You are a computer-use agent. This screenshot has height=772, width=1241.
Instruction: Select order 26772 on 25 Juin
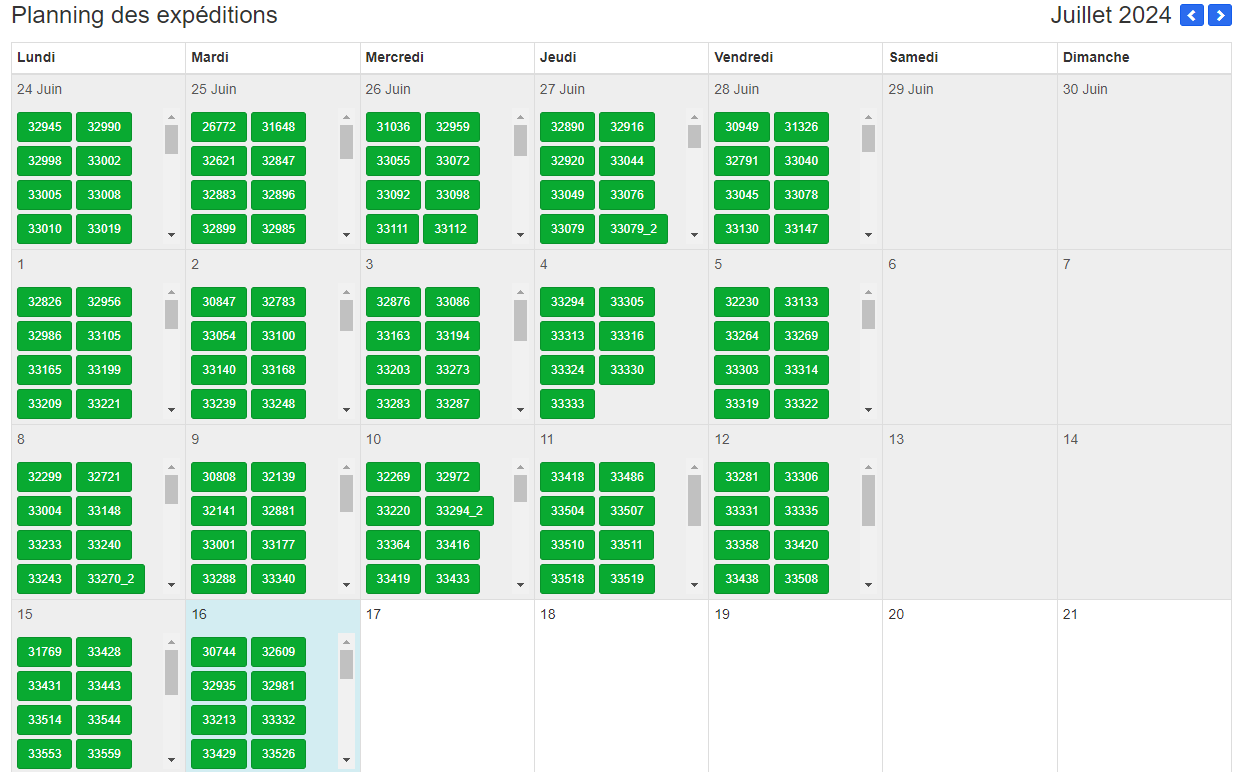click(218, 127)
